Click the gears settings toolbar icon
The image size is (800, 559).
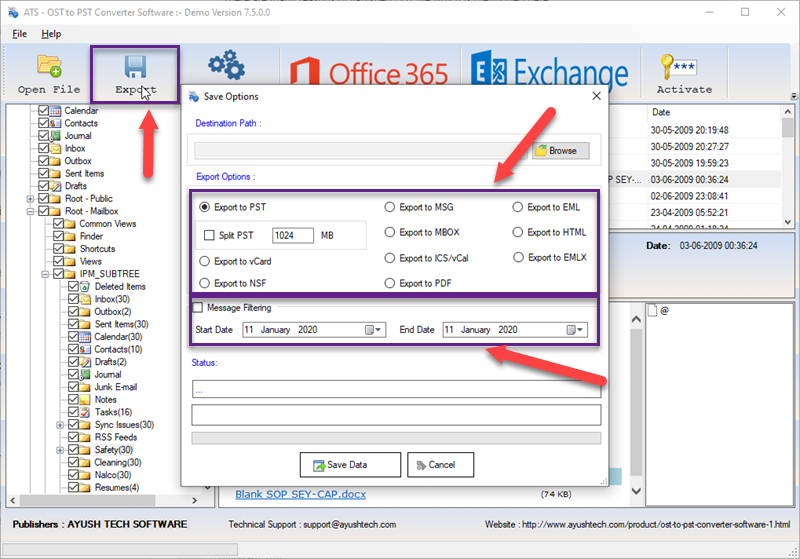pyautogui.click(x=225, y=67)
